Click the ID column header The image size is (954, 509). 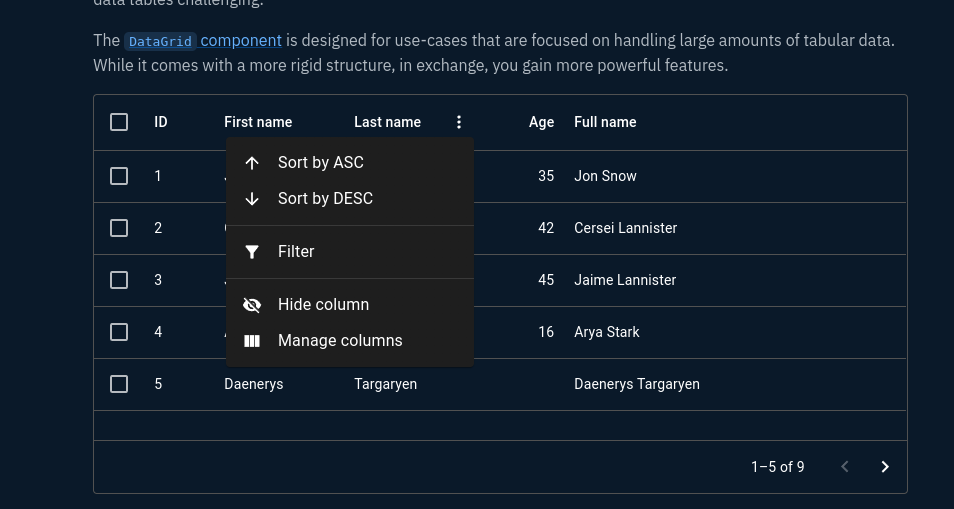point(161,122)
